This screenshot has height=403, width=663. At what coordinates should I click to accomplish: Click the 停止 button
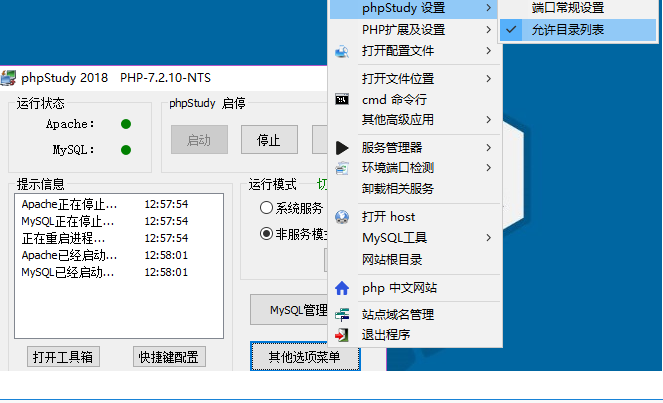point(269,140)
